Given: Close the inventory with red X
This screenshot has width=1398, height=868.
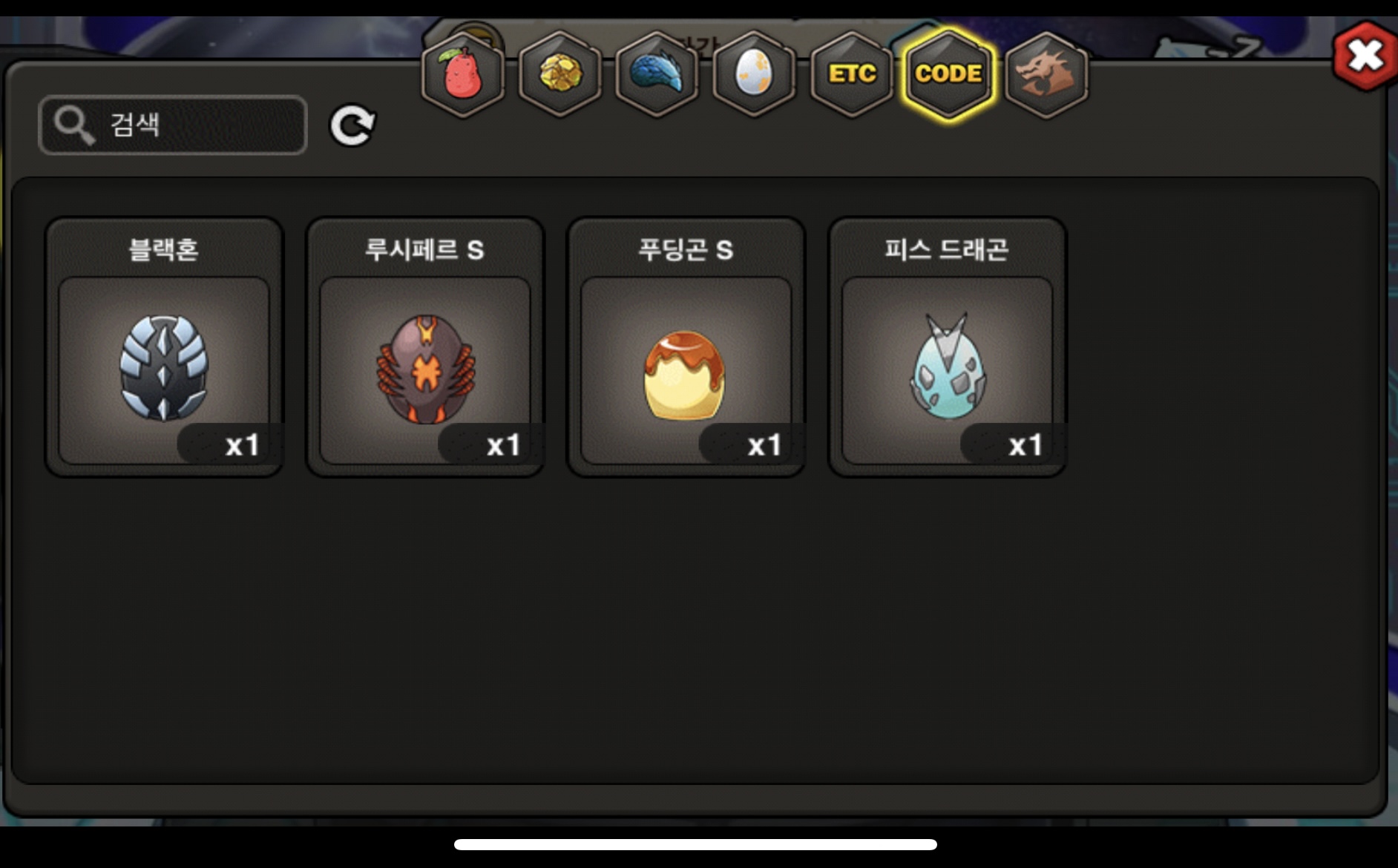Looking at the screenshot, I should [1365, 56].
